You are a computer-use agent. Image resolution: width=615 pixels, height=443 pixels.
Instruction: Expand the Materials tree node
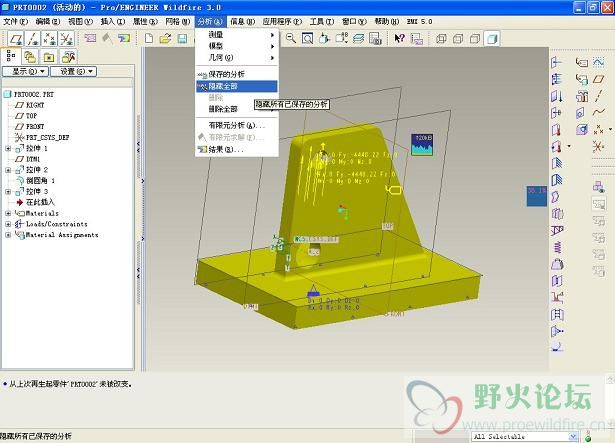8,213
